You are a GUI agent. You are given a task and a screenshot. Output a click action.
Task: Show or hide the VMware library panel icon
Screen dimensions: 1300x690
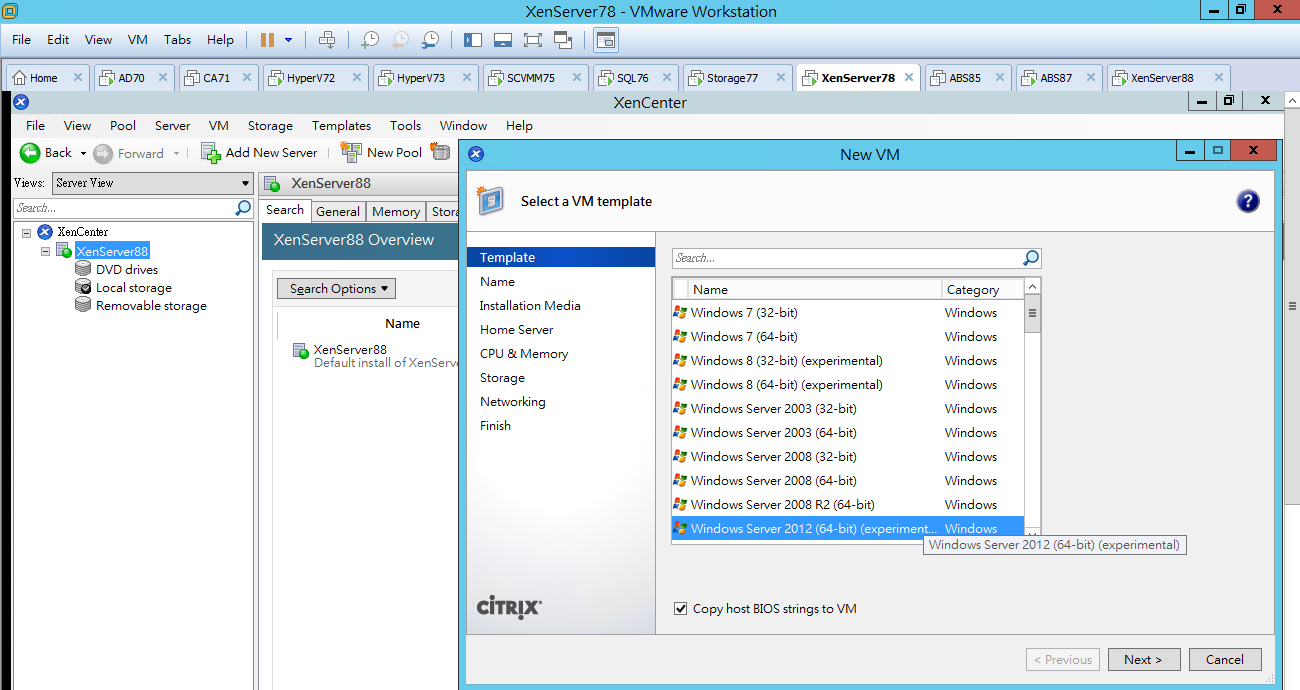(x=473, y=40)
